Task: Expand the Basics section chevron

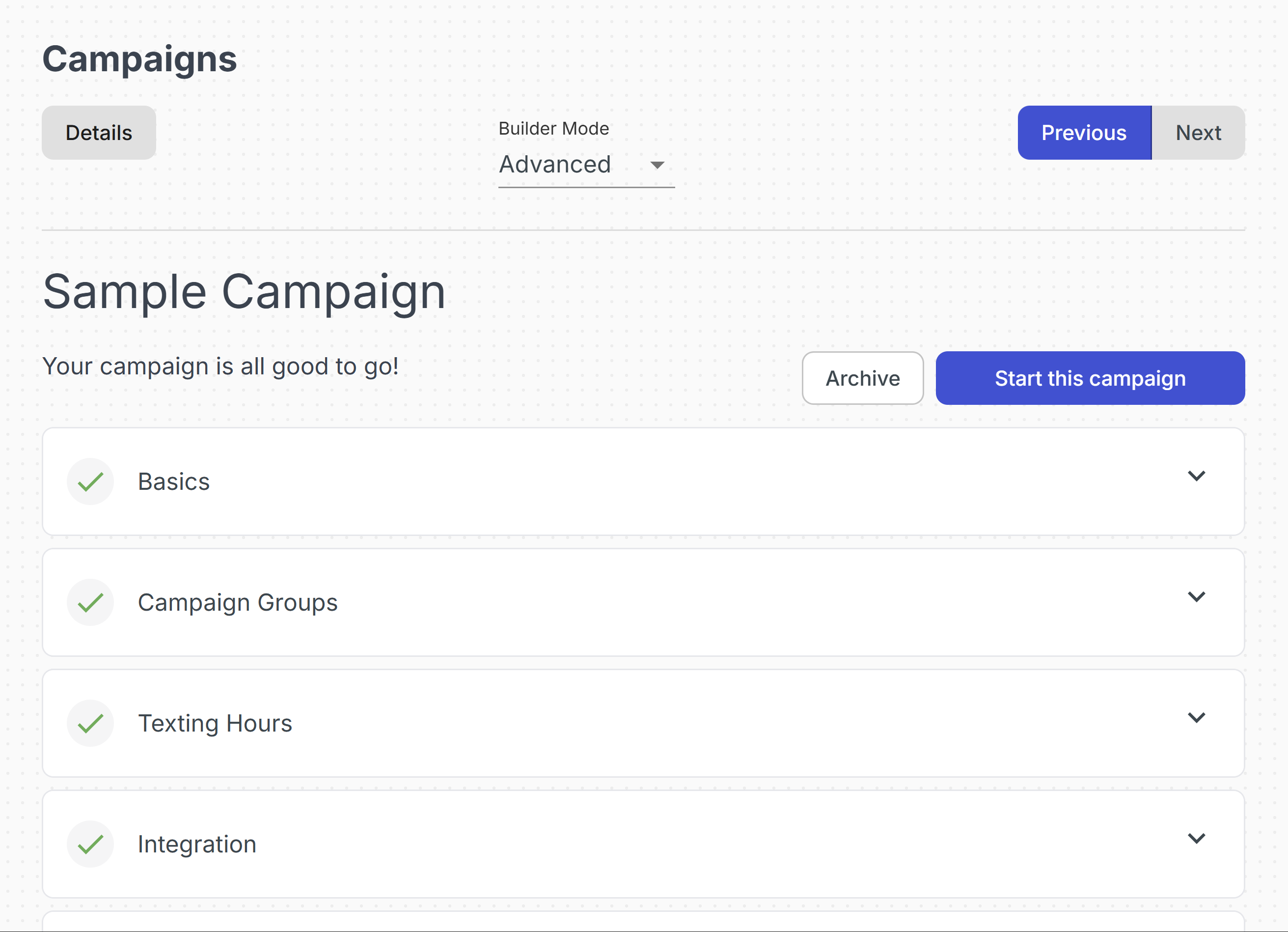Action: coord(1196,476)
